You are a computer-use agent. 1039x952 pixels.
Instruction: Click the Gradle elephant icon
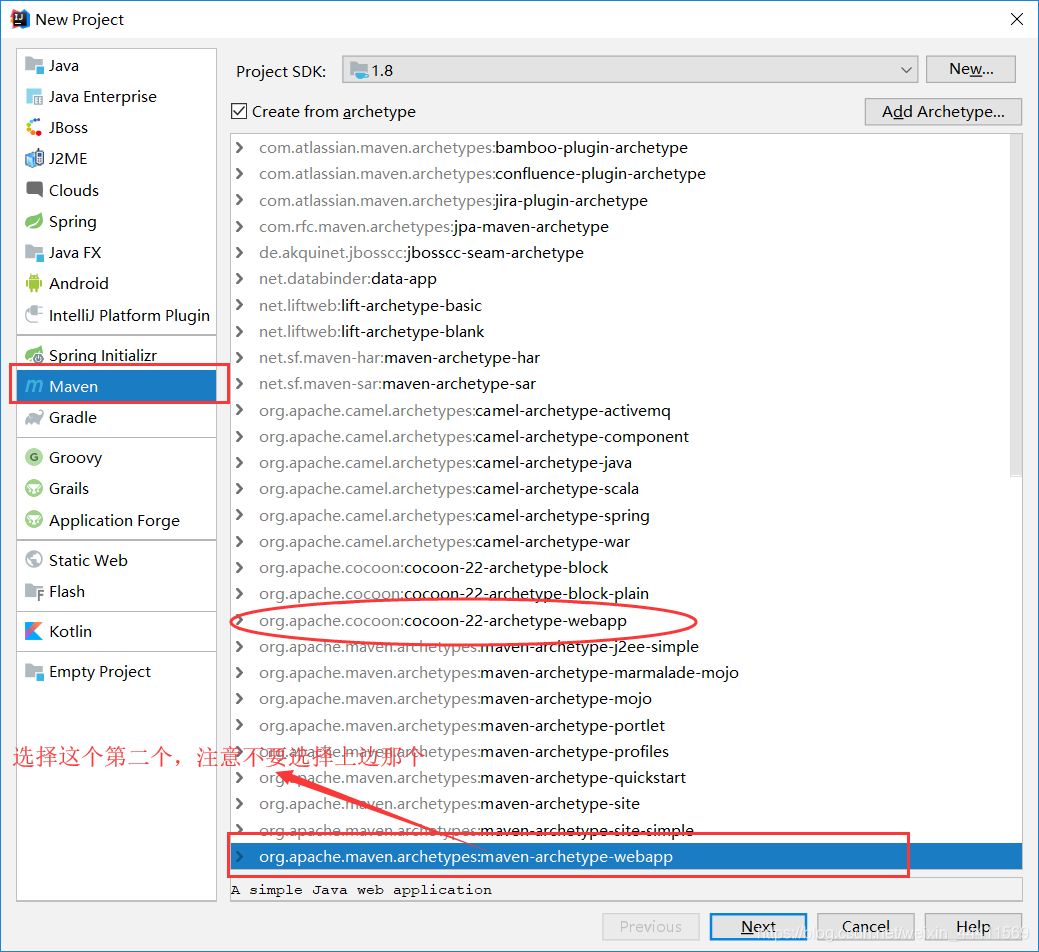34,417
